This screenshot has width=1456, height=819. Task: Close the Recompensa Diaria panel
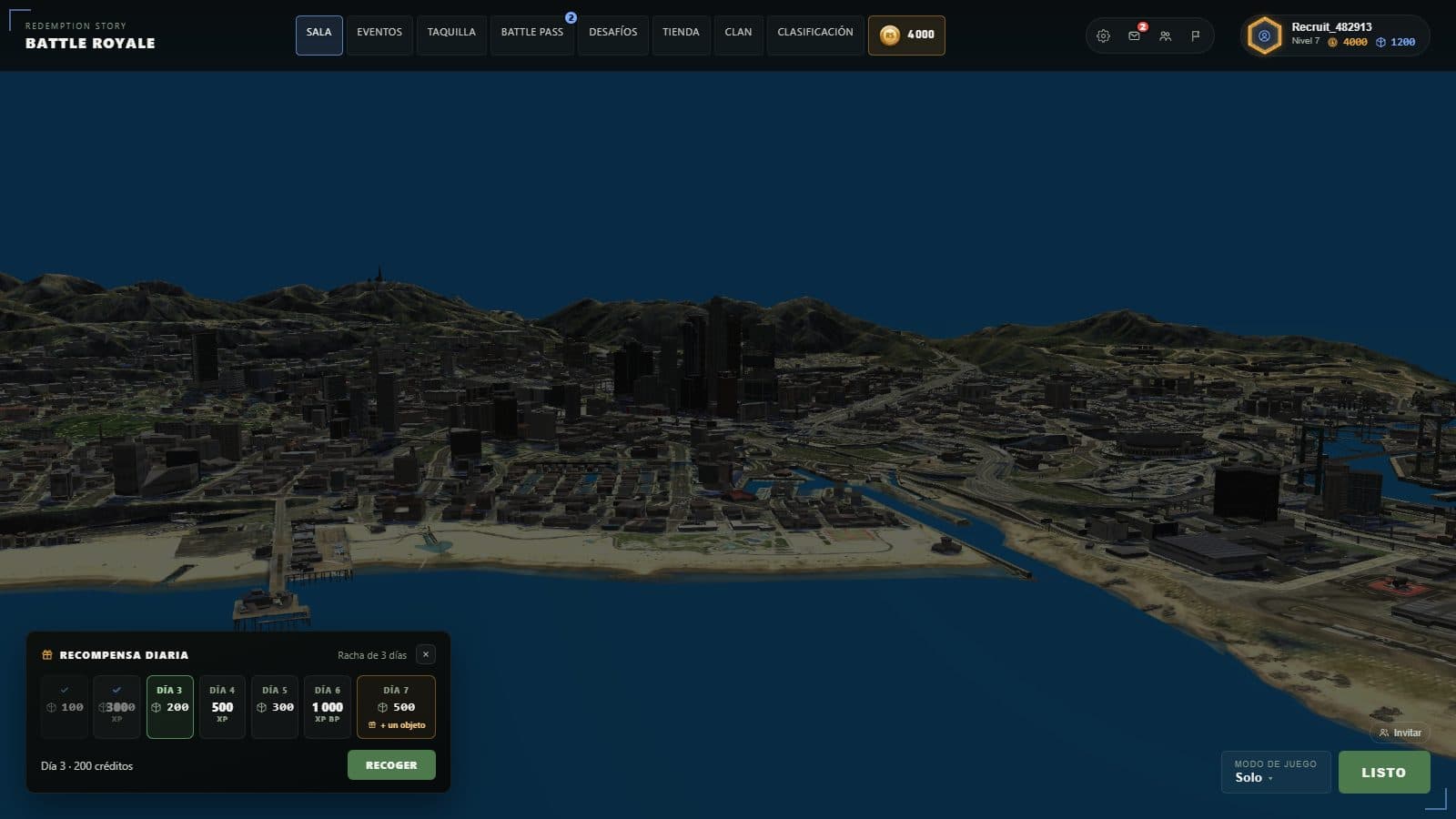click(425, 654)
